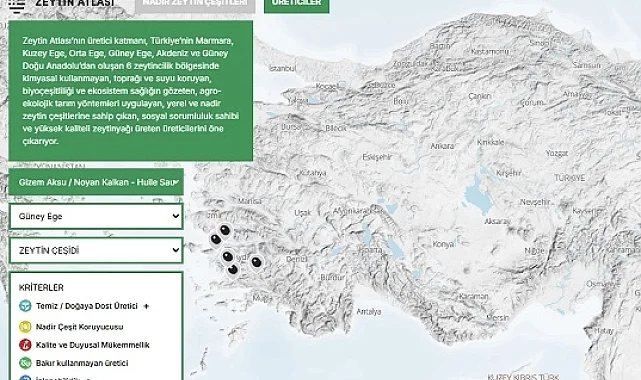Click the Samsun label on the map

pyautogui.click(x=587, y=65)
